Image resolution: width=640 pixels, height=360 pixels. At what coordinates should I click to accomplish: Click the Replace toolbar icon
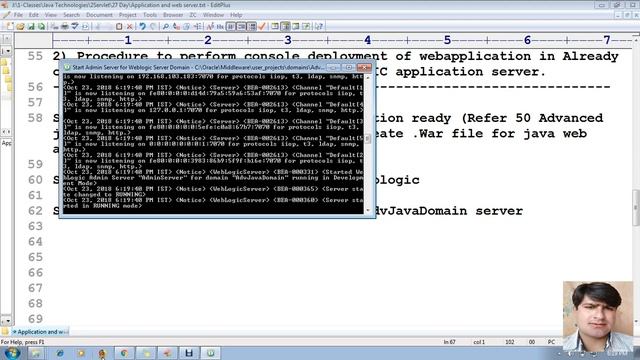point(176,27)
